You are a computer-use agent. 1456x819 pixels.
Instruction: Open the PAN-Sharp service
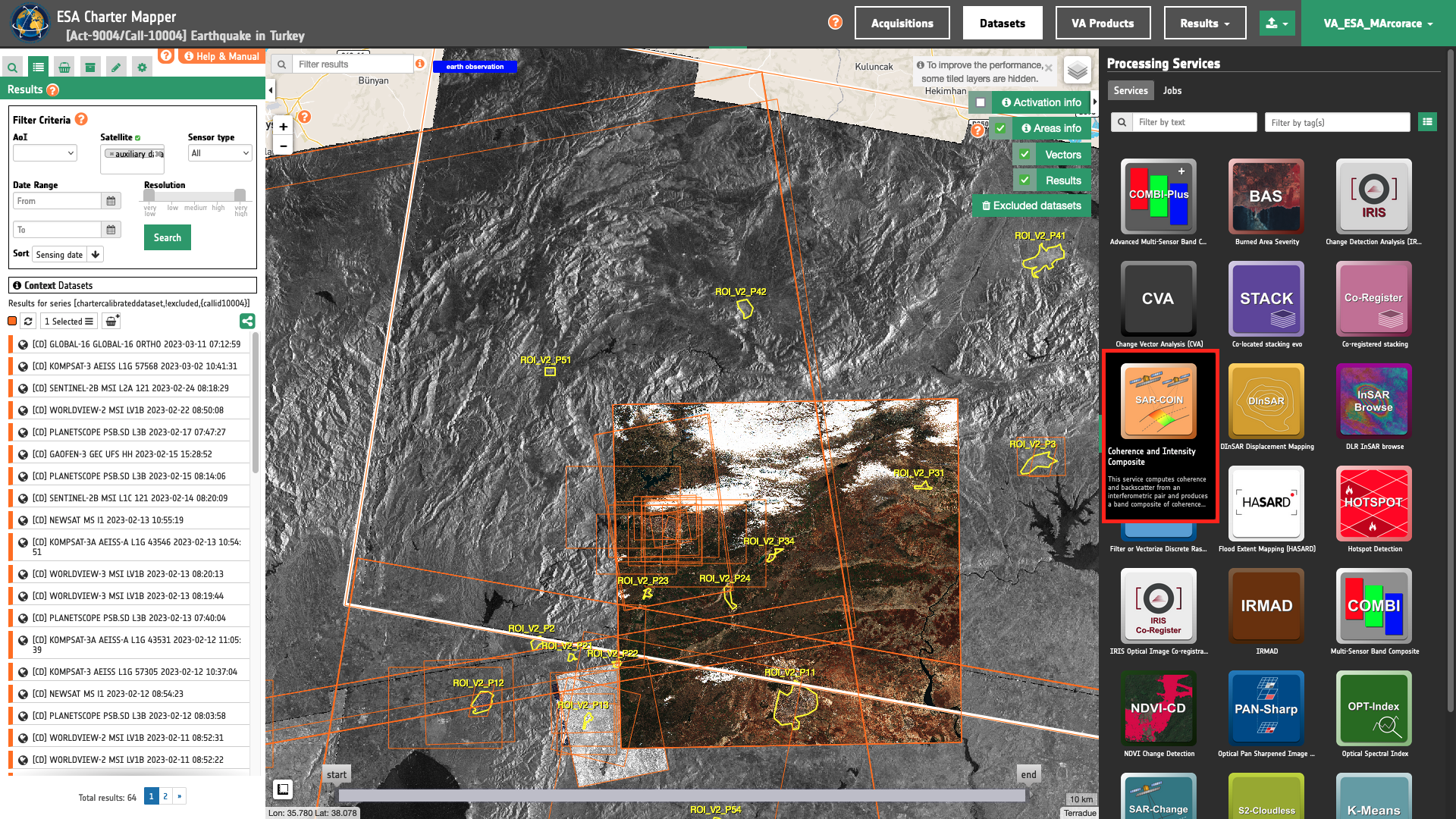[1266, 708]
